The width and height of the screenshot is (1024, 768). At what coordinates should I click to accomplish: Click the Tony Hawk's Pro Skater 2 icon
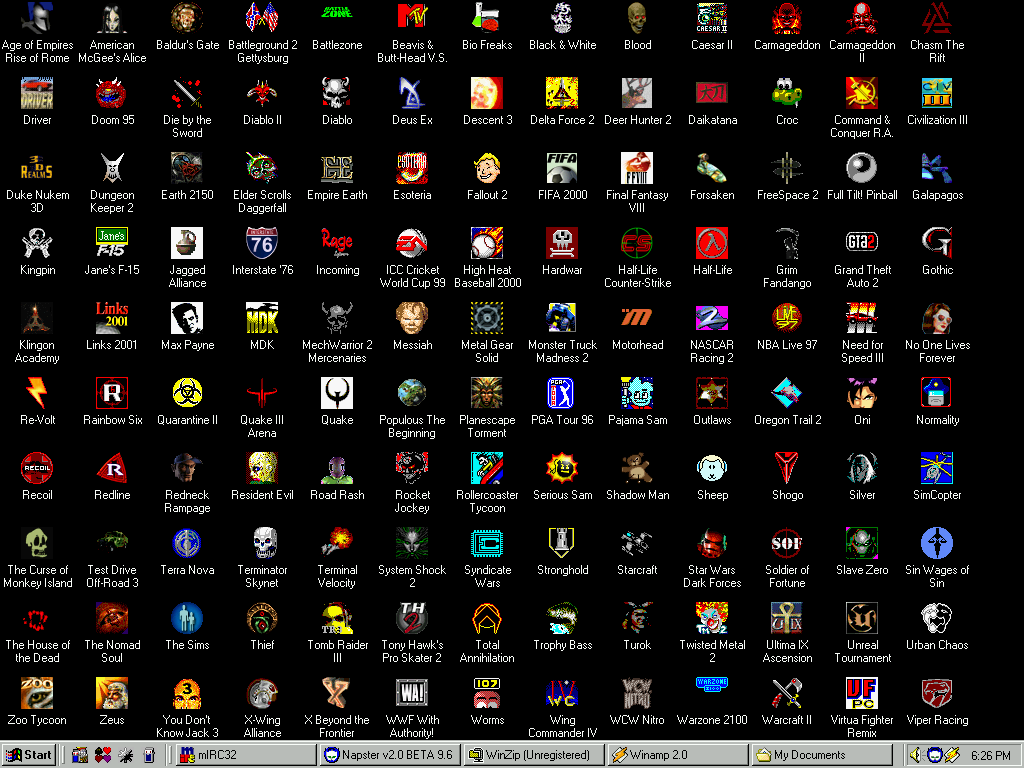click(412, 618)
